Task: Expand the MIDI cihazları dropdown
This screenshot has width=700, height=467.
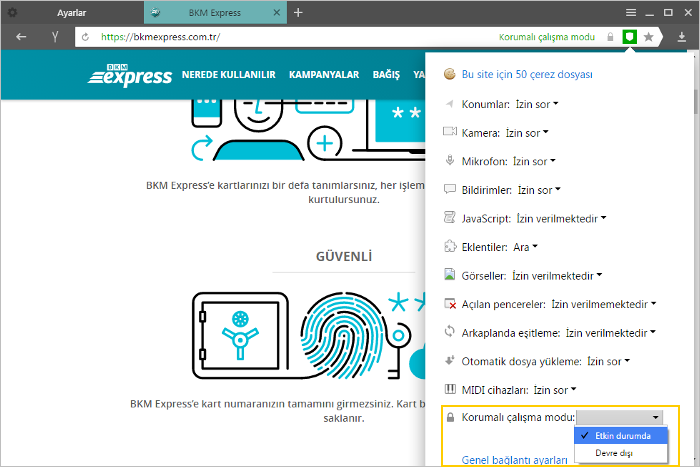Action: pos(555,390)
